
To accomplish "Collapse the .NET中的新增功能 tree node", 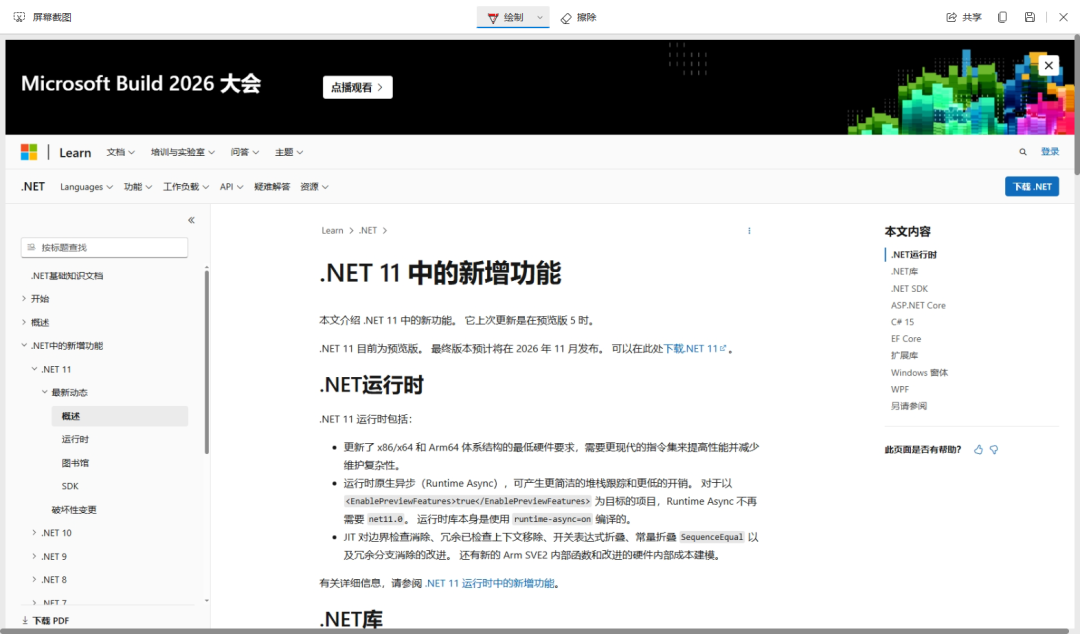I will coord(24,345).
